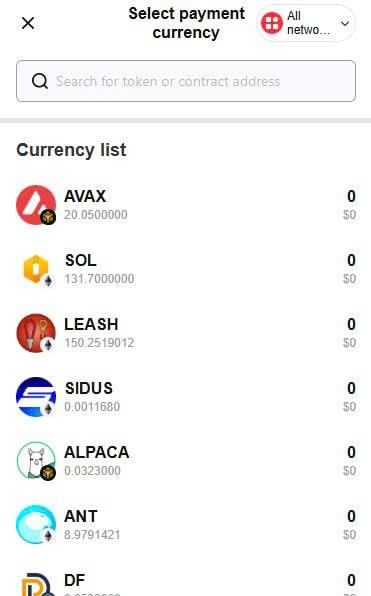Select the SIDUS currency name
Screen dimensions: 371x596
[x=89, y=388]
